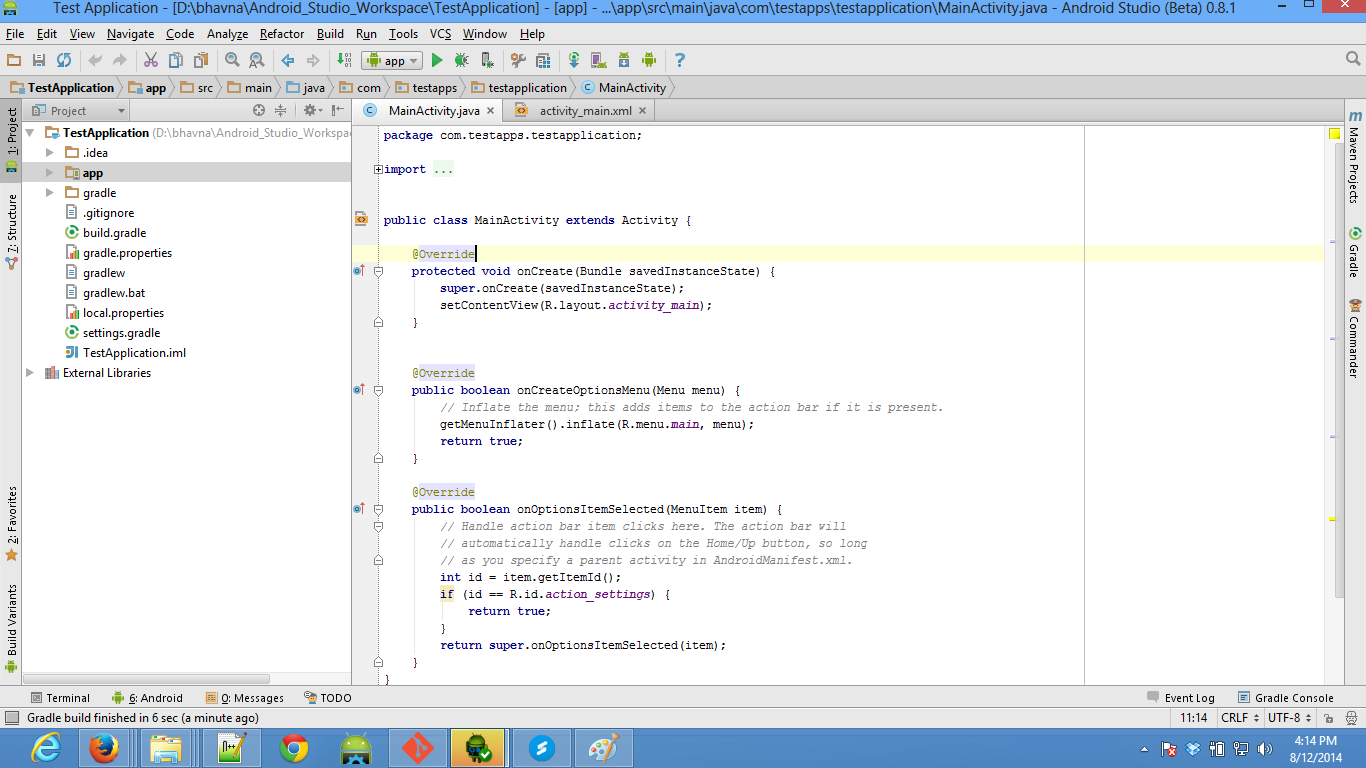1366x768 pixels.
Task: Launch Android Device Monitor icon
Action: (x=649, y=61)
